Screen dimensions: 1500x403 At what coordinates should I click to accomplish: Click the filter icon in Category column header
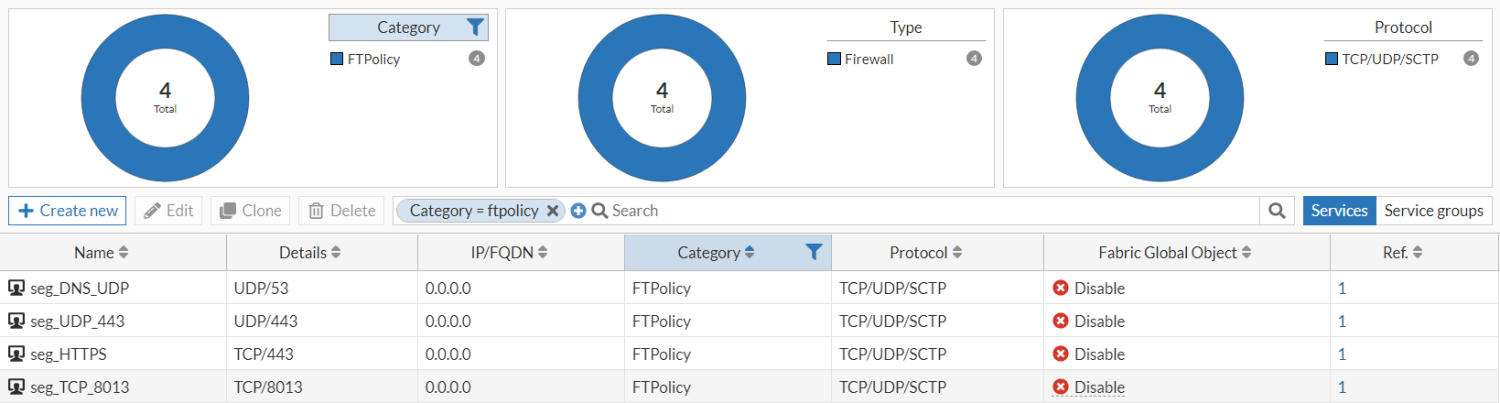click(x=814, y=253)
